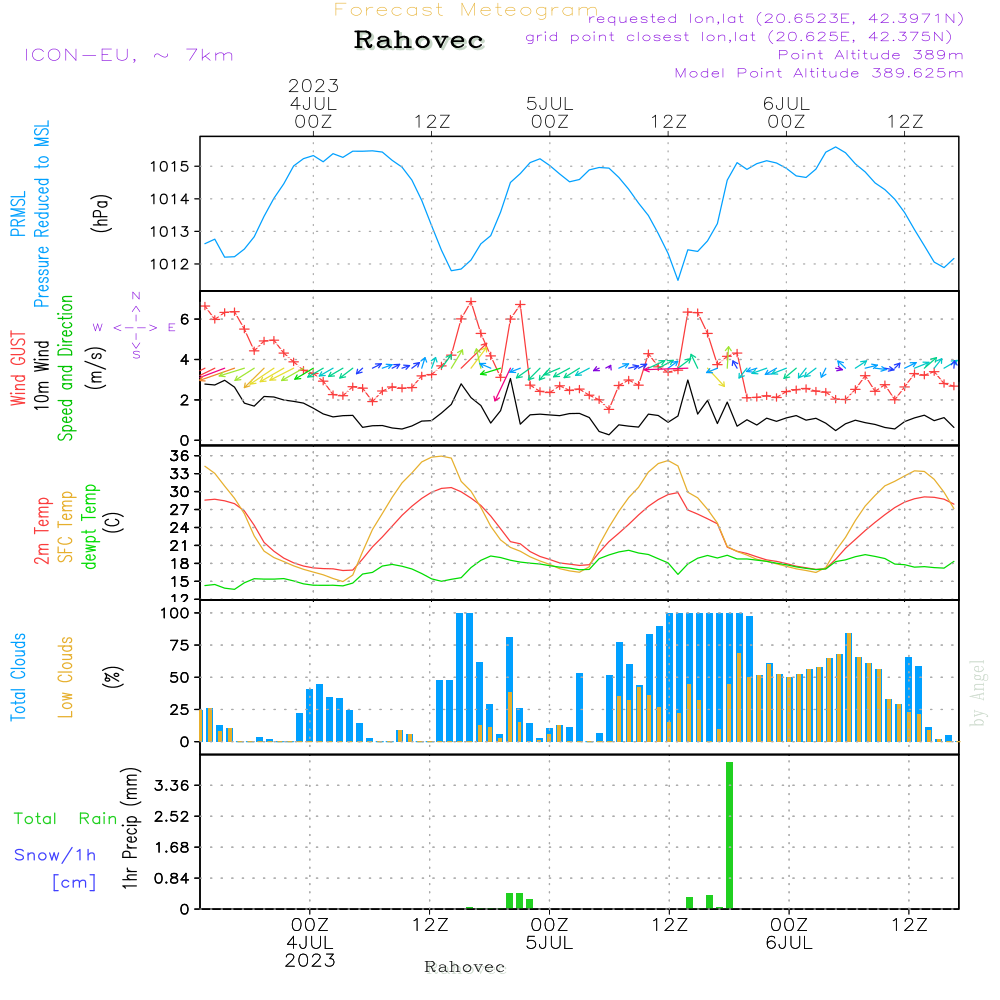Click the N-S-E-W compass rose icon
Screen dimensions: 1000x1000
(136, 327)
